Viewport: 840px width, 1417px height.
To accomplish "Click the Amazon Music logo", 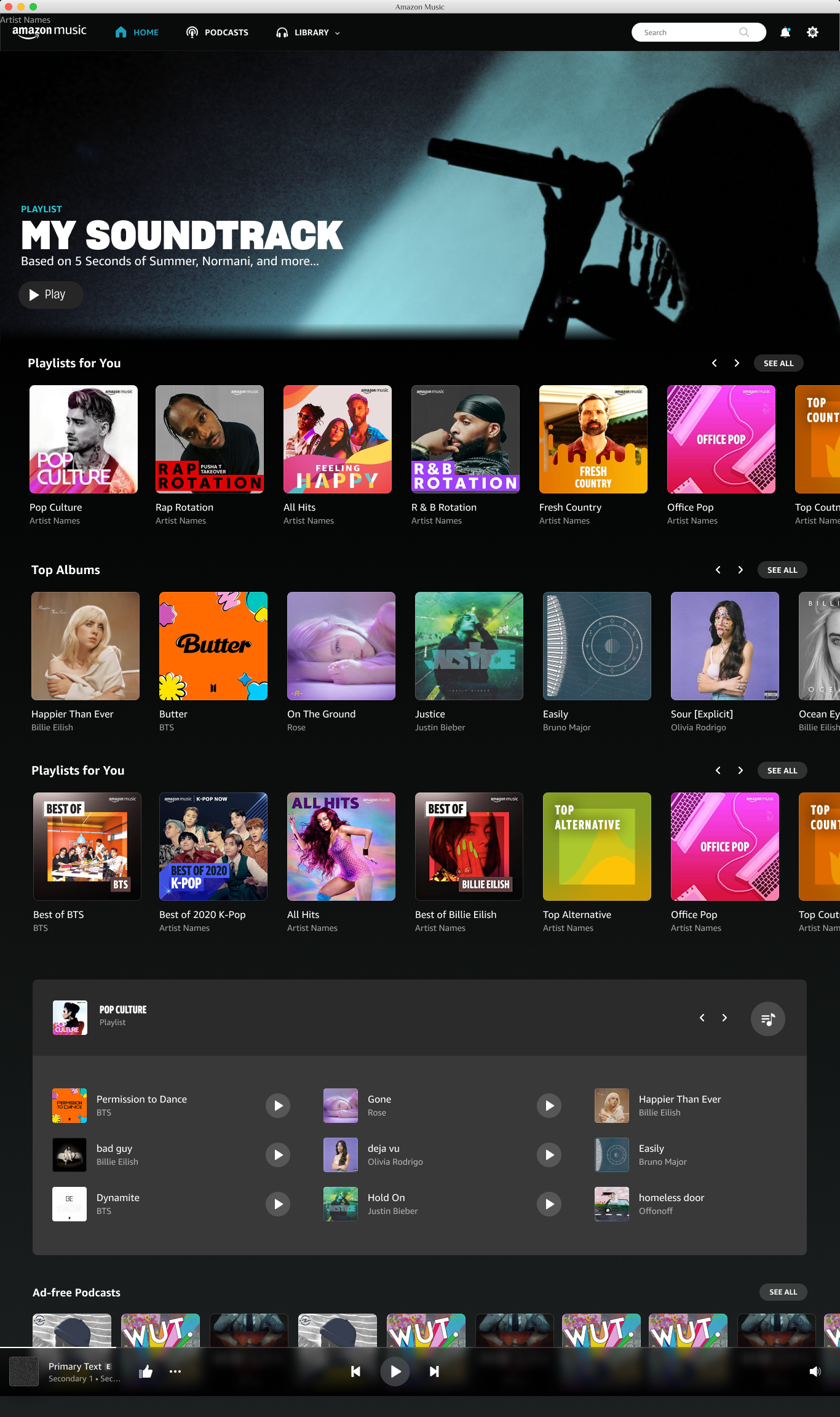I will tap(49, 31).
